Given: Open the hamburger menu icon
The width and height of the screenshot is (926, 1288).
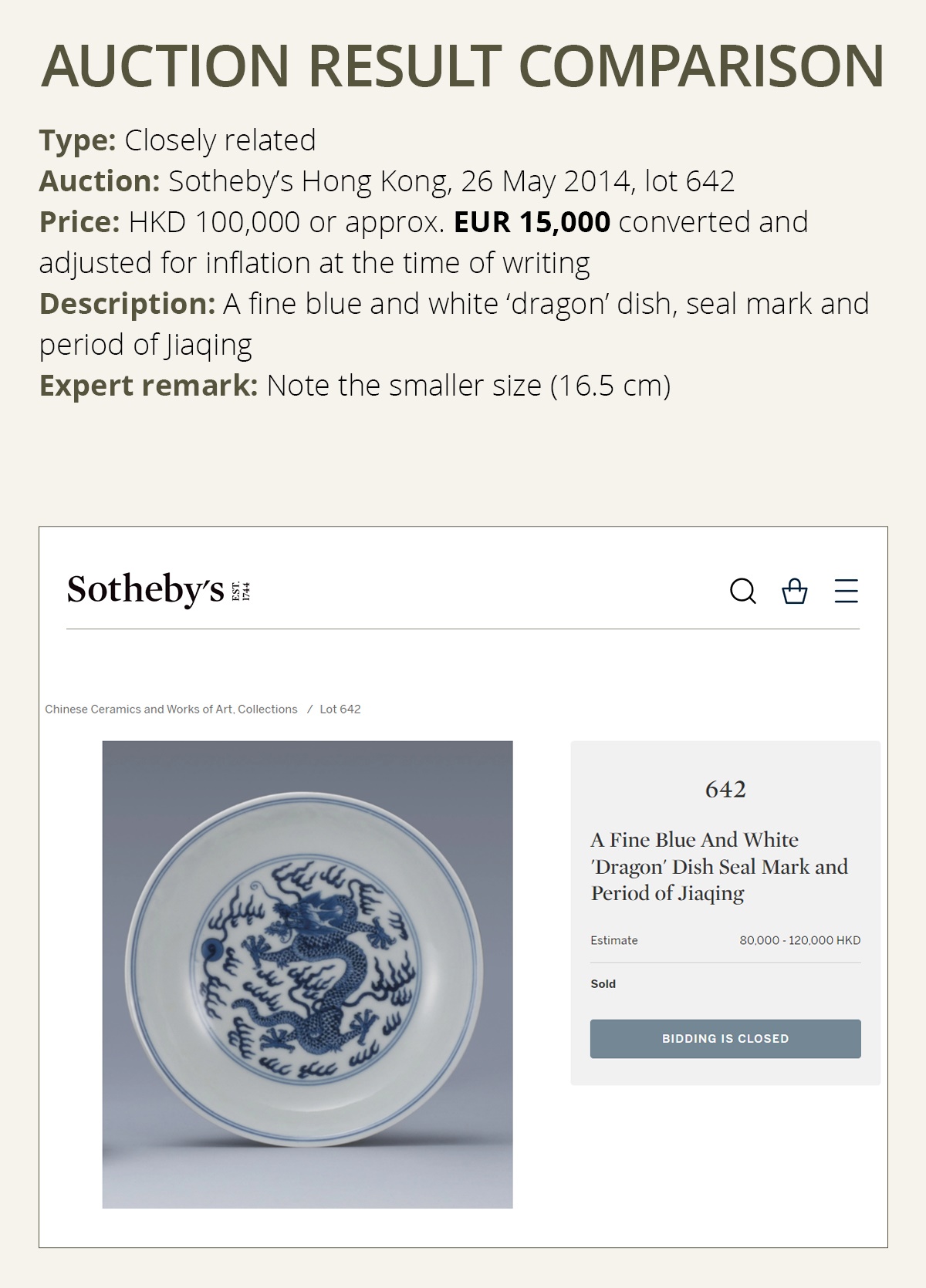Looking at the screenshot, I should [847, 592].
